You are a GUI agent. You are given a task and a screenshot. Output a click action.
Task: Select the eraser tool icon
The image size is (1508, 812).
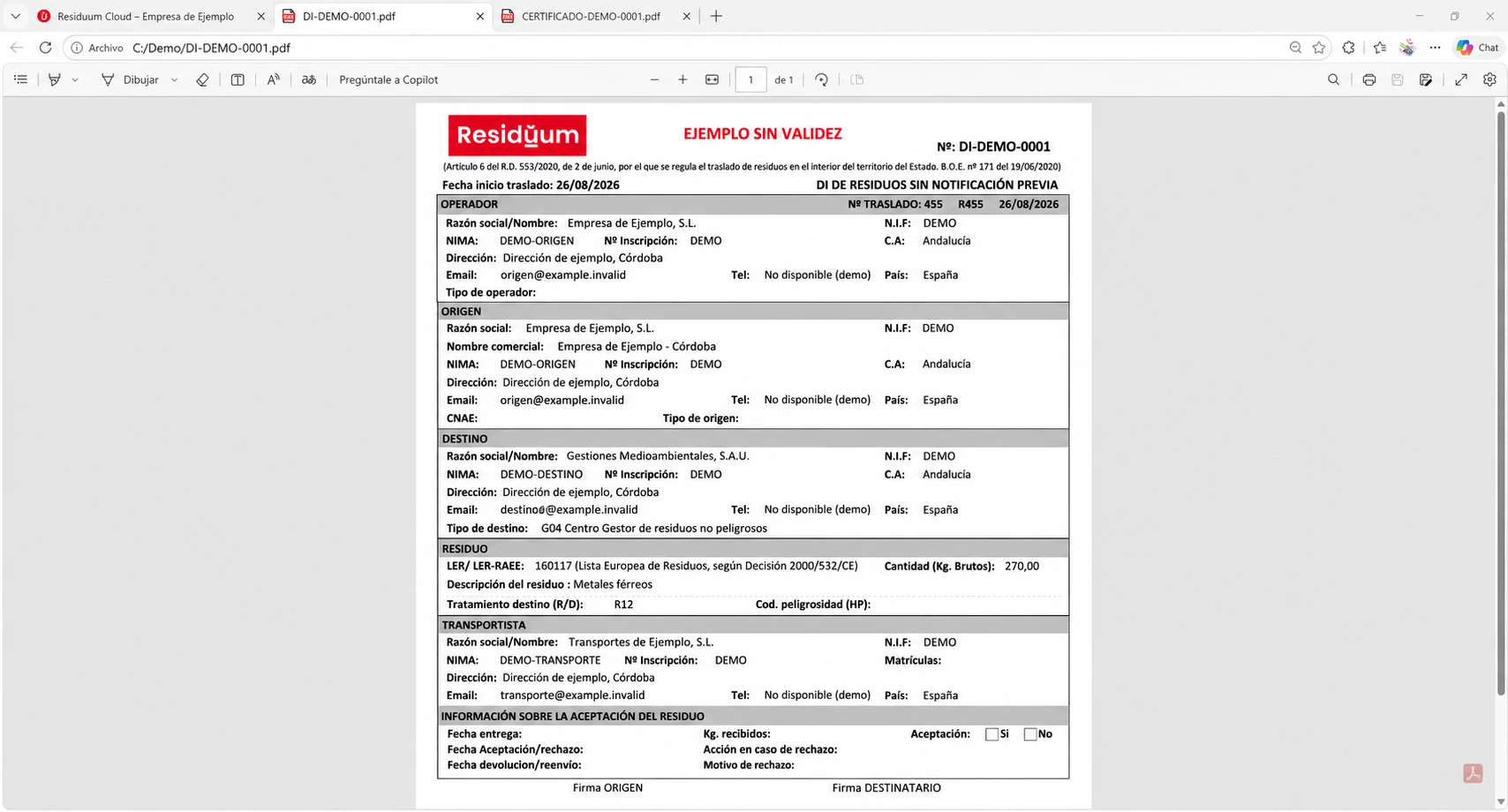click(x=202, y=79)
